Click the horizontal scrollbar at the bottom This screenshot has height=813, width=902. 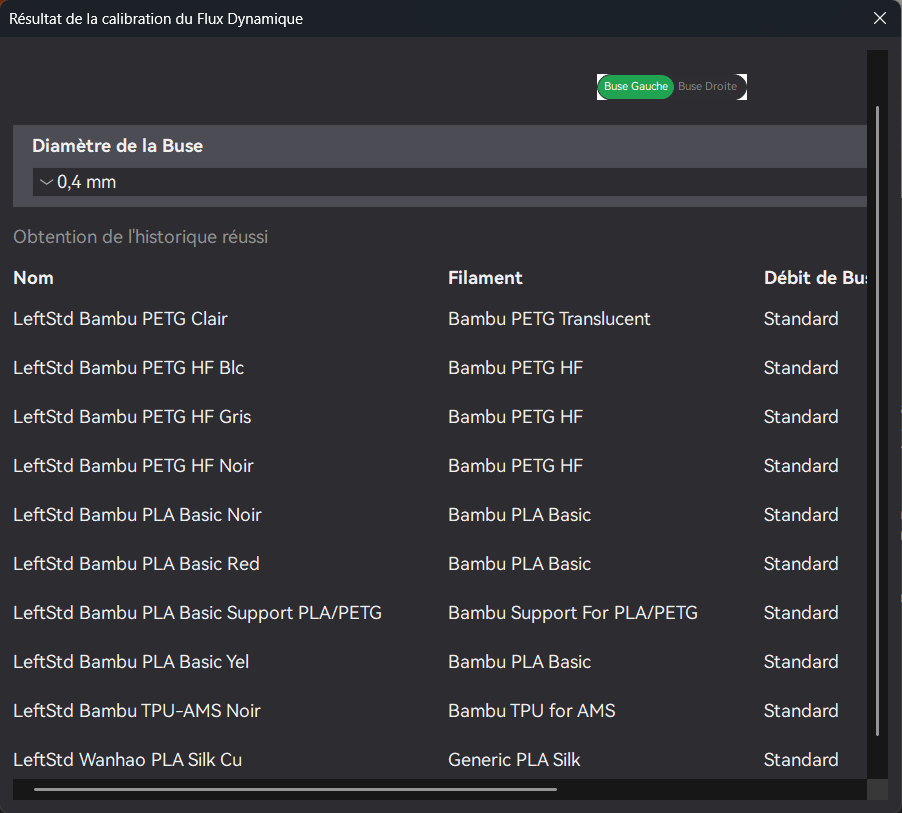[295, 789]
